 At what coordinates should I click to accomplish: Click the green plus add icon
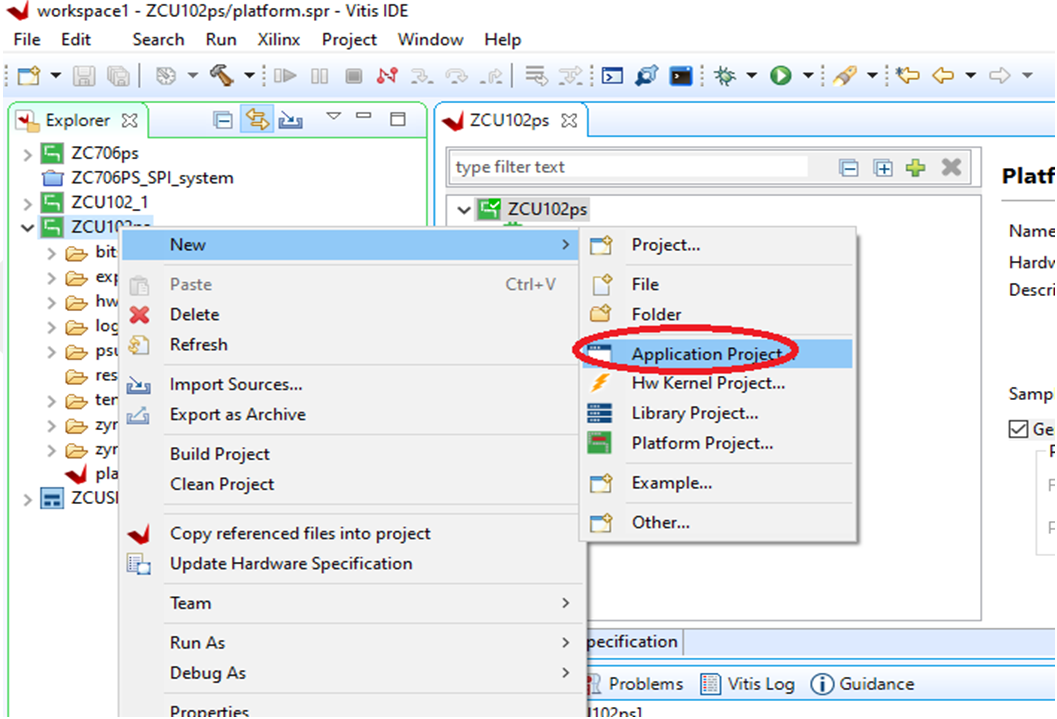(x=915, y=168)
